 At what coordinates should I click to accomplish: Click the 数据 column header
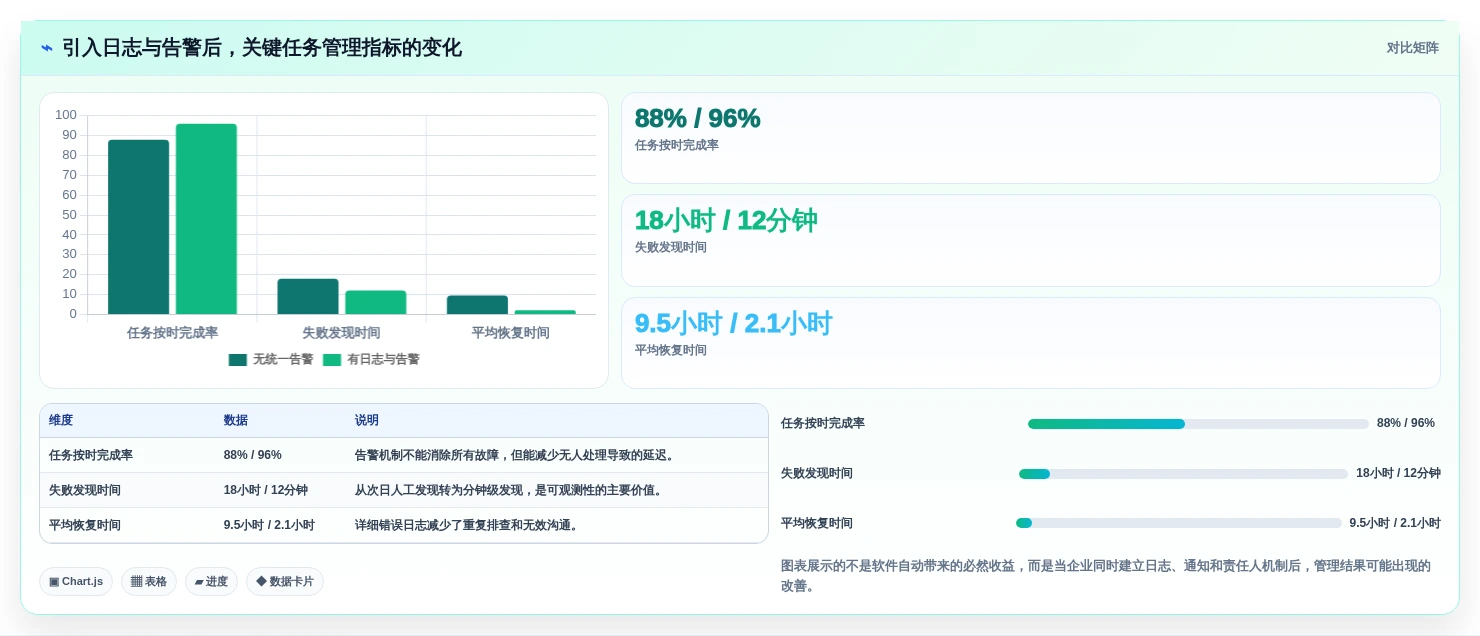coord(236,421)
